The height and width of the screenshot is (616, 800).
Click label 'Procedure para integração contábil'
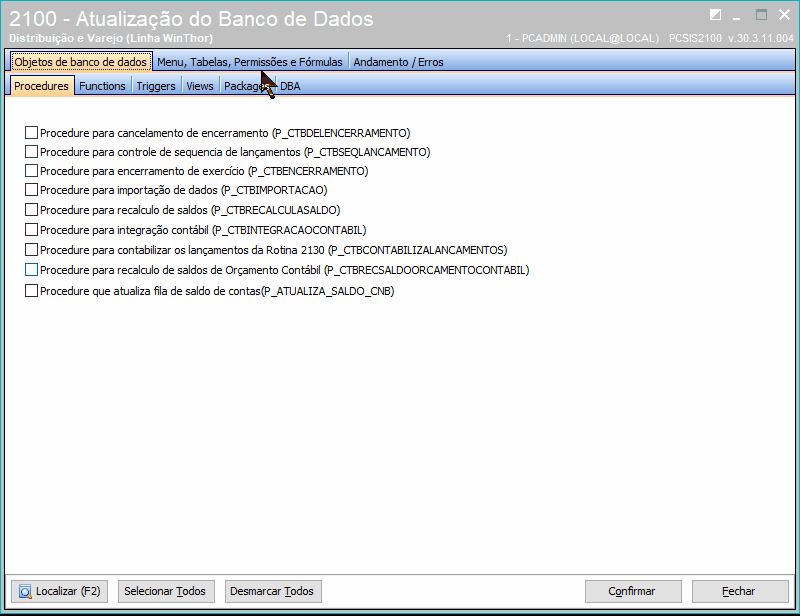(124, 230)
